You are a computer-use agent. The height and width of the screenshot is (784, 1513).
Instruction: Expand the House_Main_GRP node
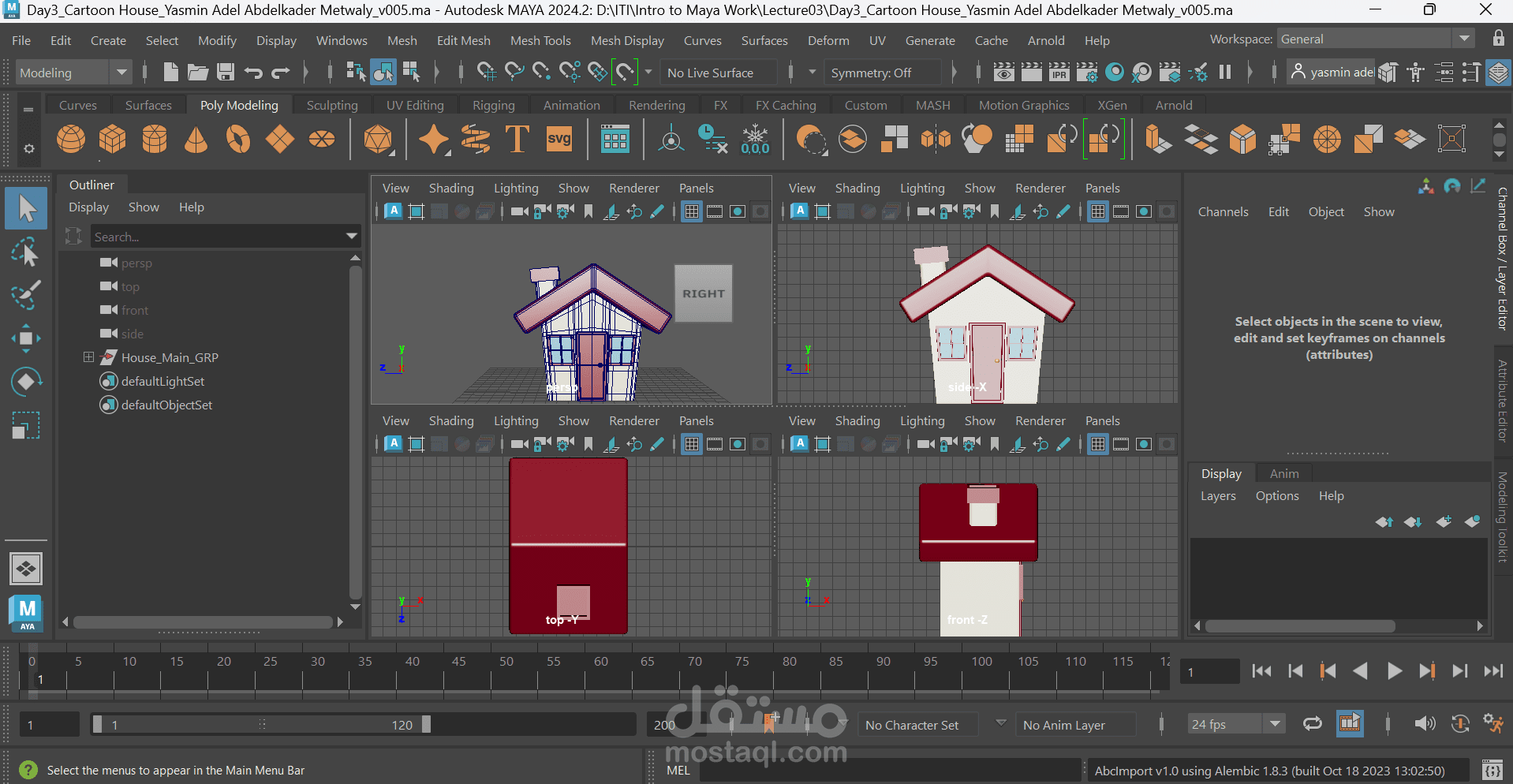click(x=88, y=357)
